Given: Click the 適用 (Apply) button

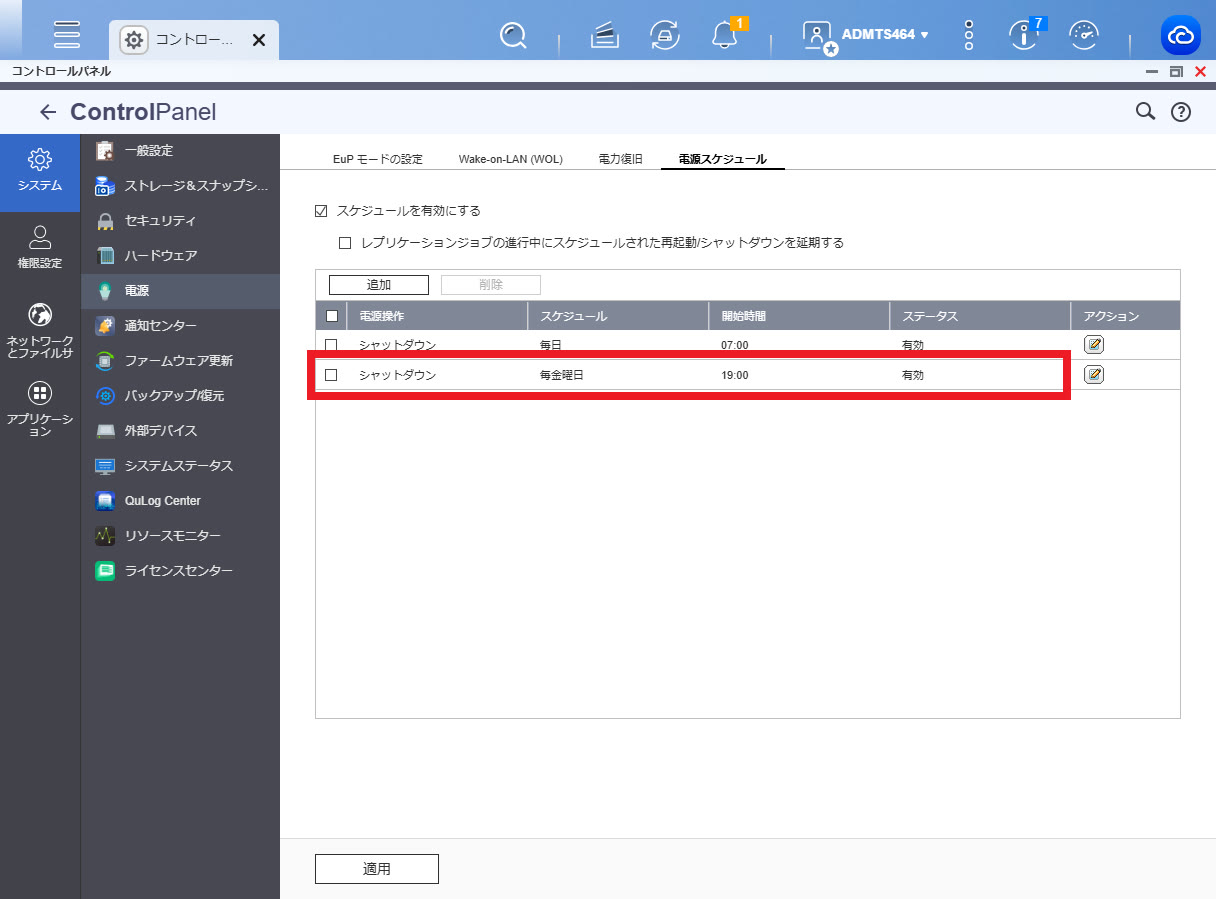Looking at the screenshot, I should pyautogui.click(x=377, y=869).
